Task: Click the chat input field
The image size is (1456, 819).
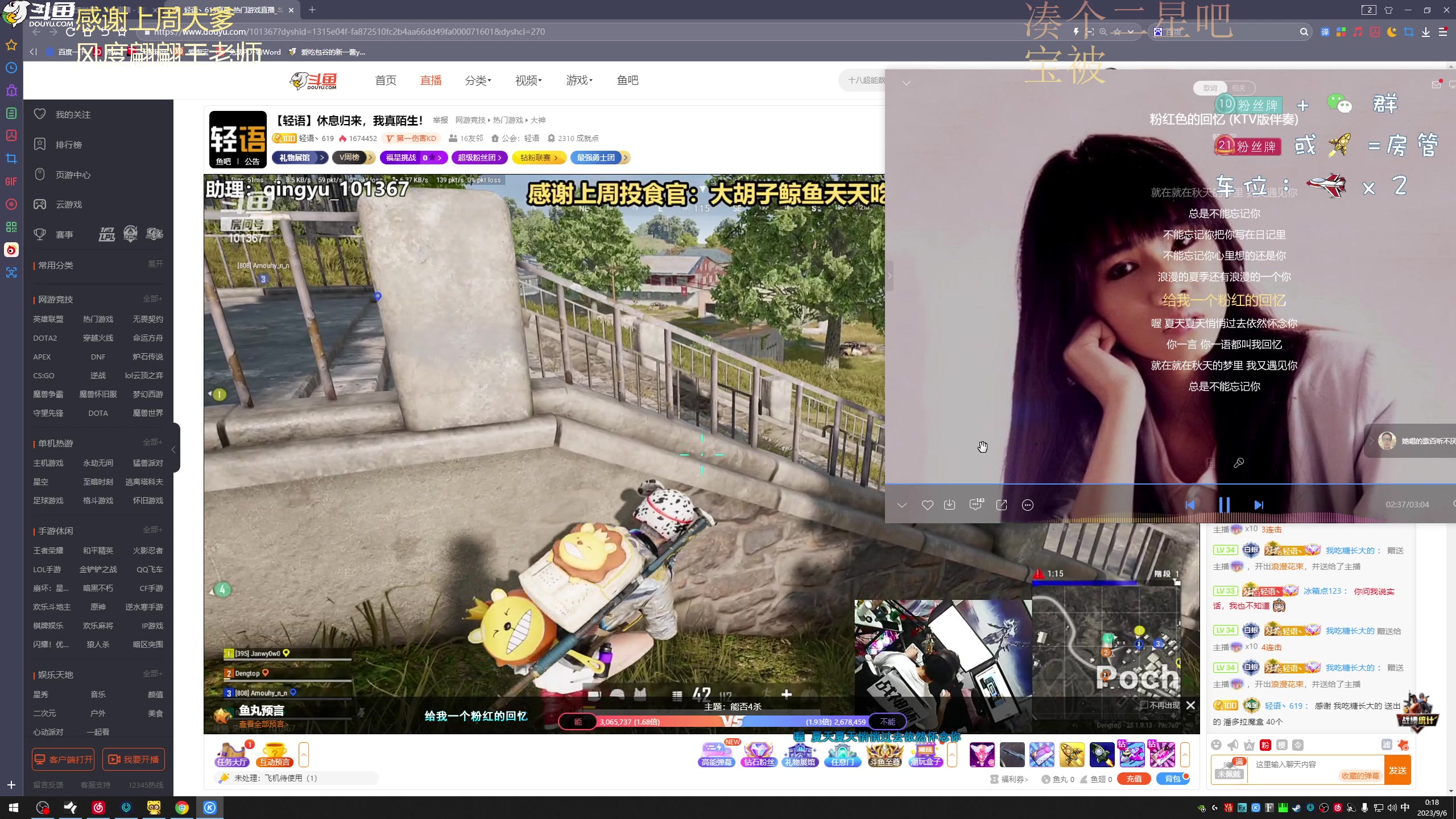Action: (1315, 770)
